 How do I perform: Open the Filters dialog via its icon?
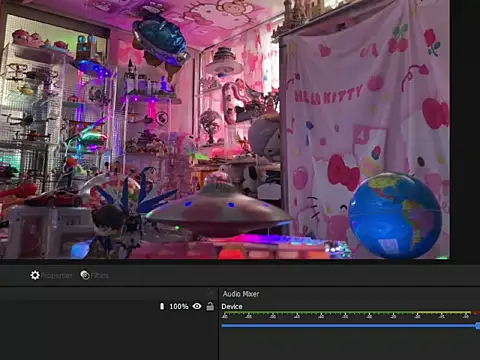pyautogui.click(x=85, y=275)
